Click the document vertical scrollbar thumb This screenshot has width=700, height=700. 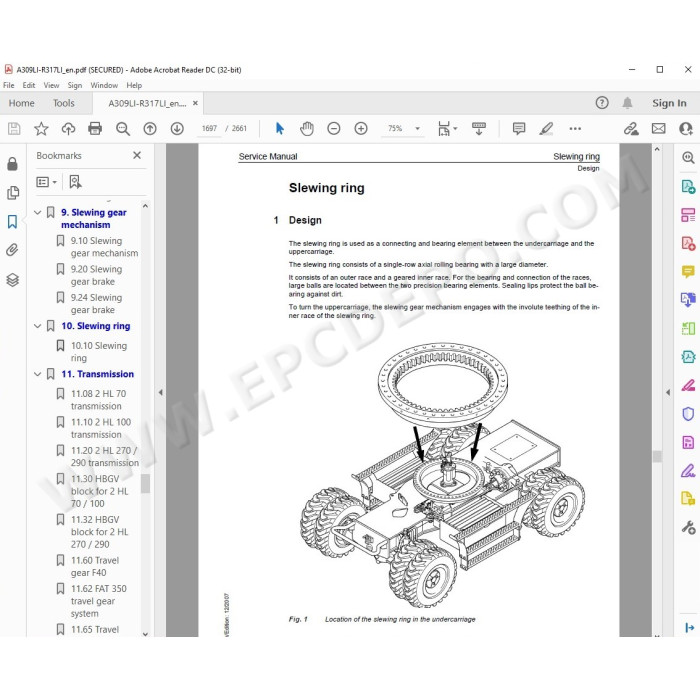tap(657, 456)
